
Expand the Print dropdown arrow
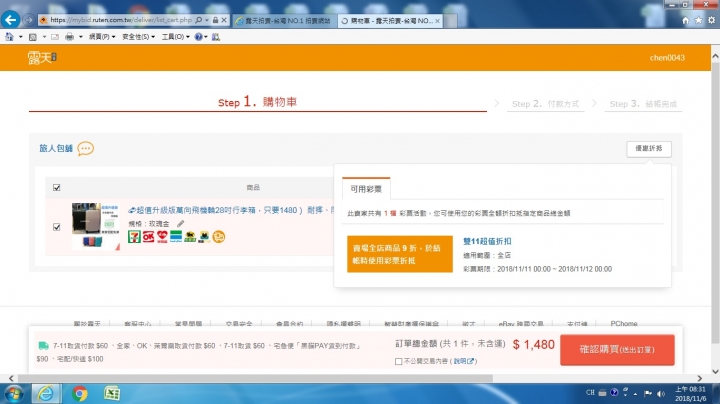pyautogui.click(x=80, y=37)
